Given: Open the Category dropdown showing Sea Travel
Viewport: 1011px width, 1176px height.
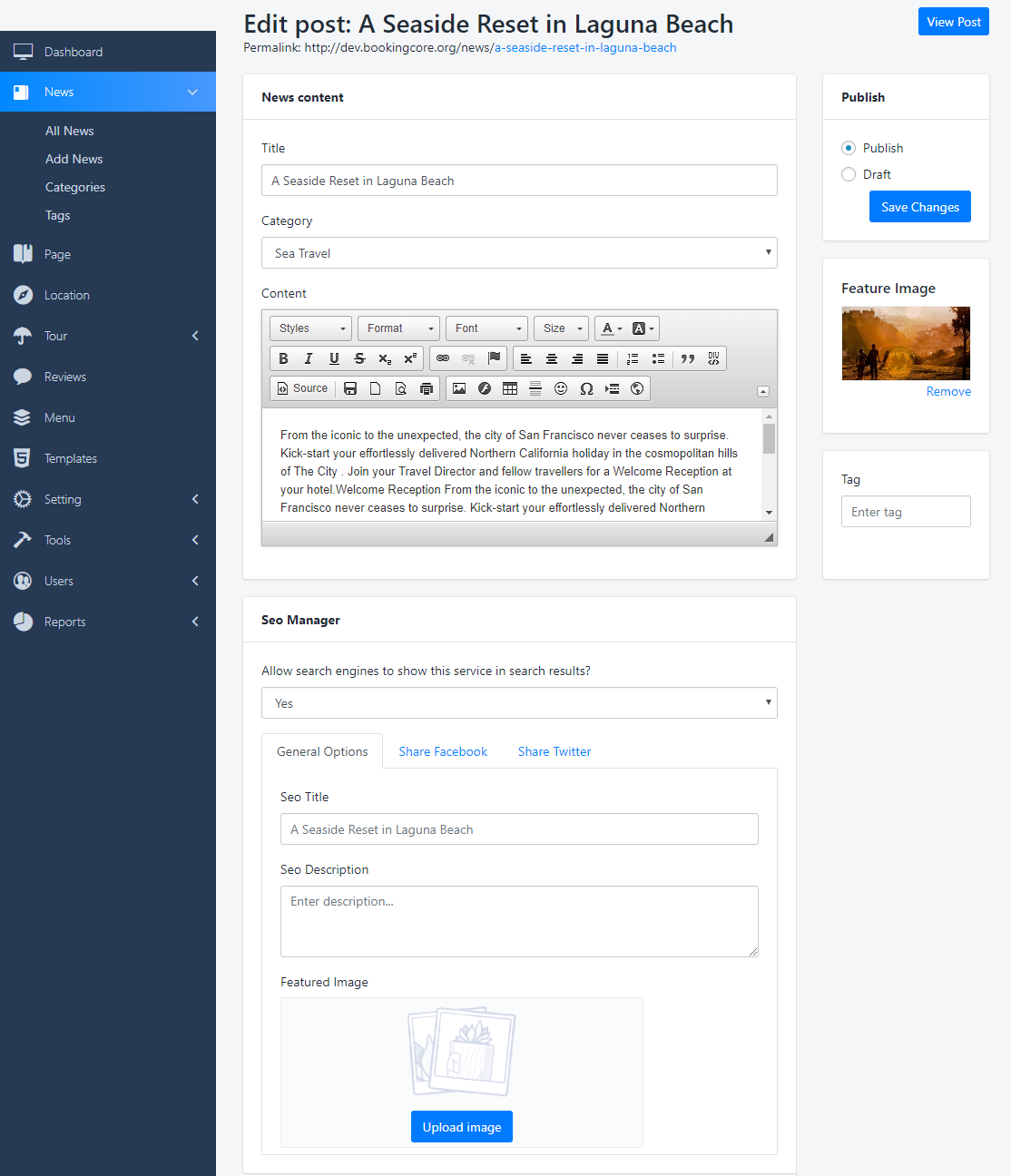Looking at the screenshot, I should 519,253.
